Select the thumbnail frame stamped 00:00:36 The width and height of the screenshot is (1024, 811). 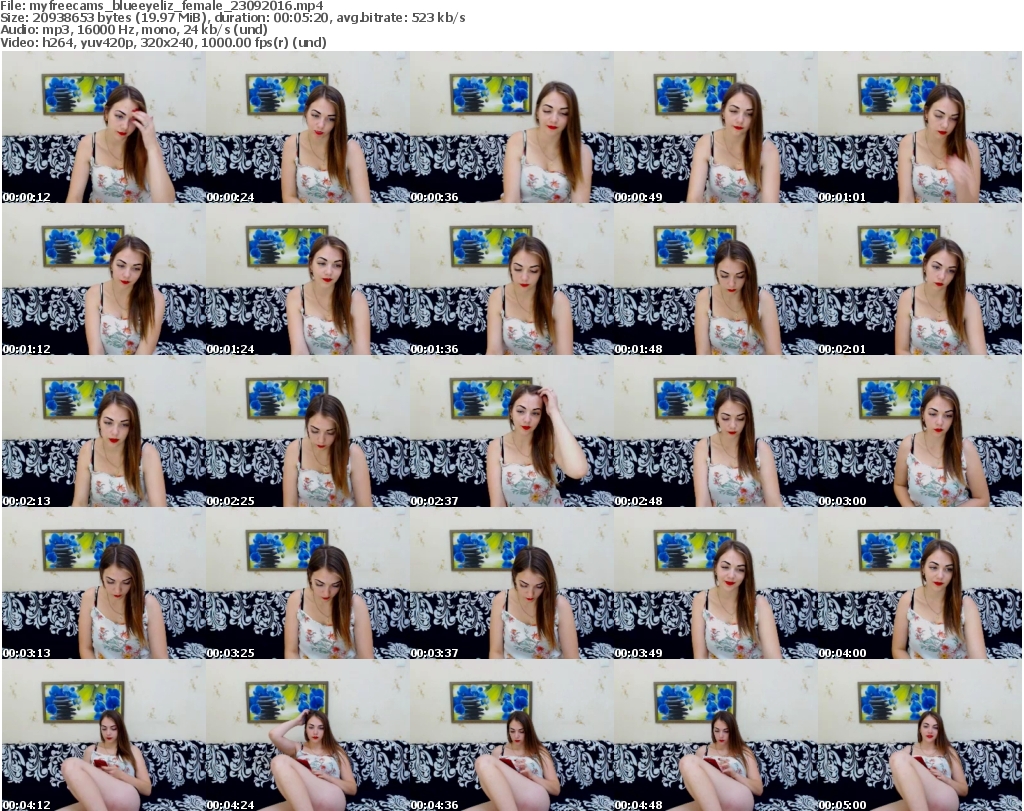pyautogui.click(x=511, y=127)
